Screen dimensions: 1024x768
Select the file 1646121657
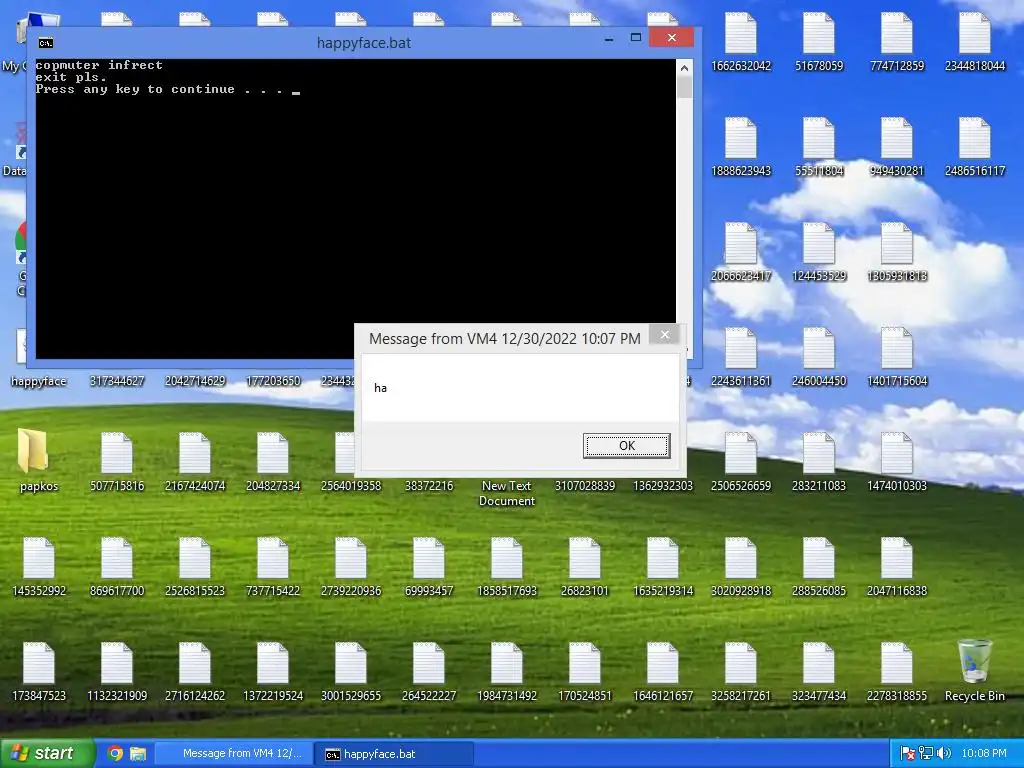pos(662,673)
